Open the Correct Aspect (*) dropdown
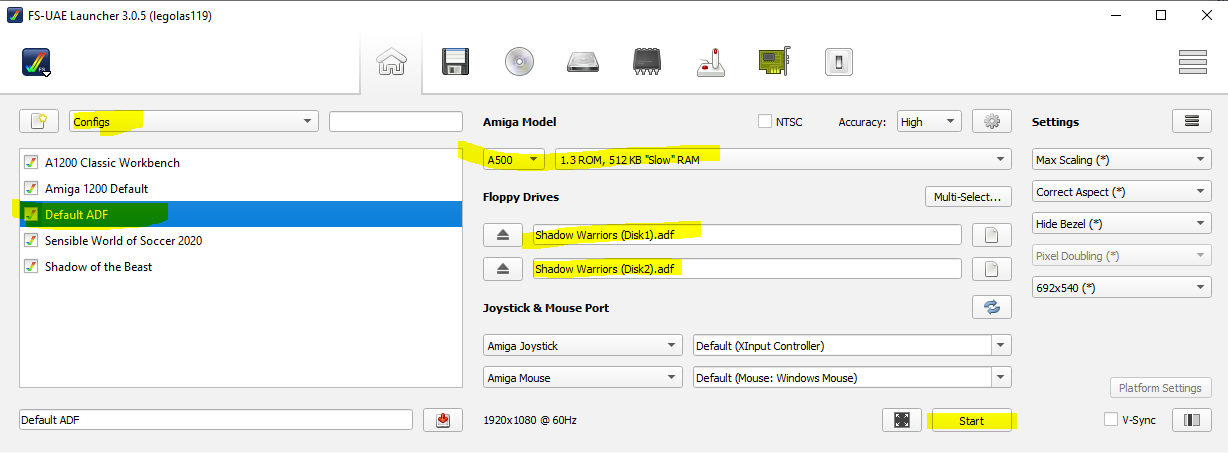This screenshot has width=1228, height=453. pyautogui.click(x=1122, y=191)
